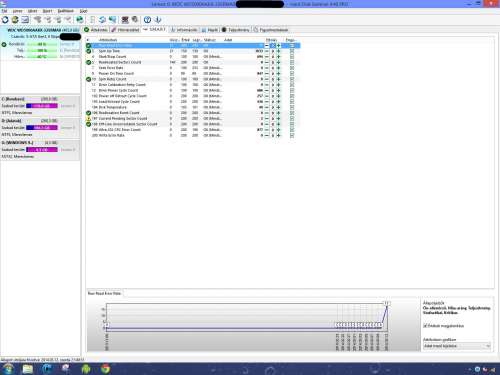
Task: Open the attribute profile dropdown at bottom right
Action: (x=456, y=346)
